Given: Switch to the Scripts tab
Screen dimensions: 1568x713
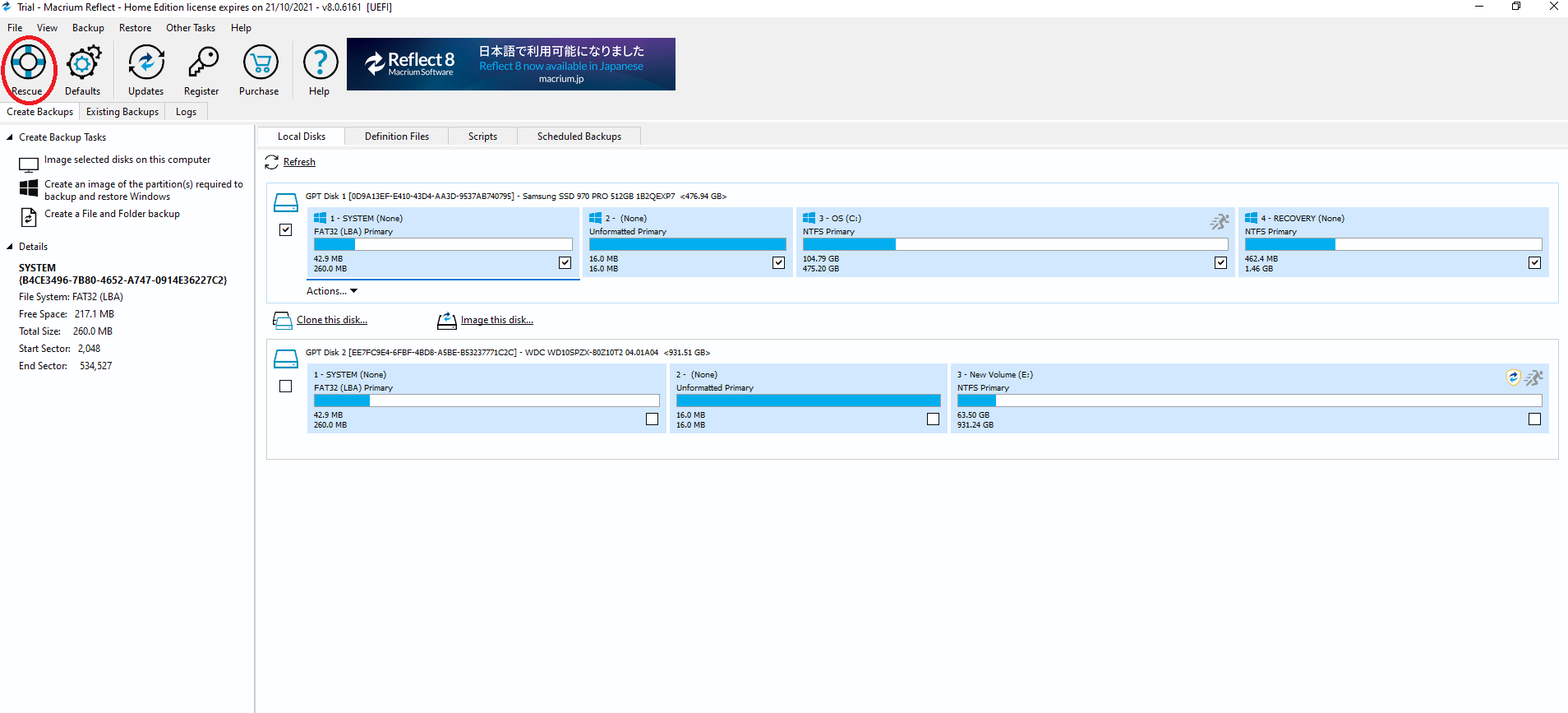Looking at the screenshot, I should 483,137.
